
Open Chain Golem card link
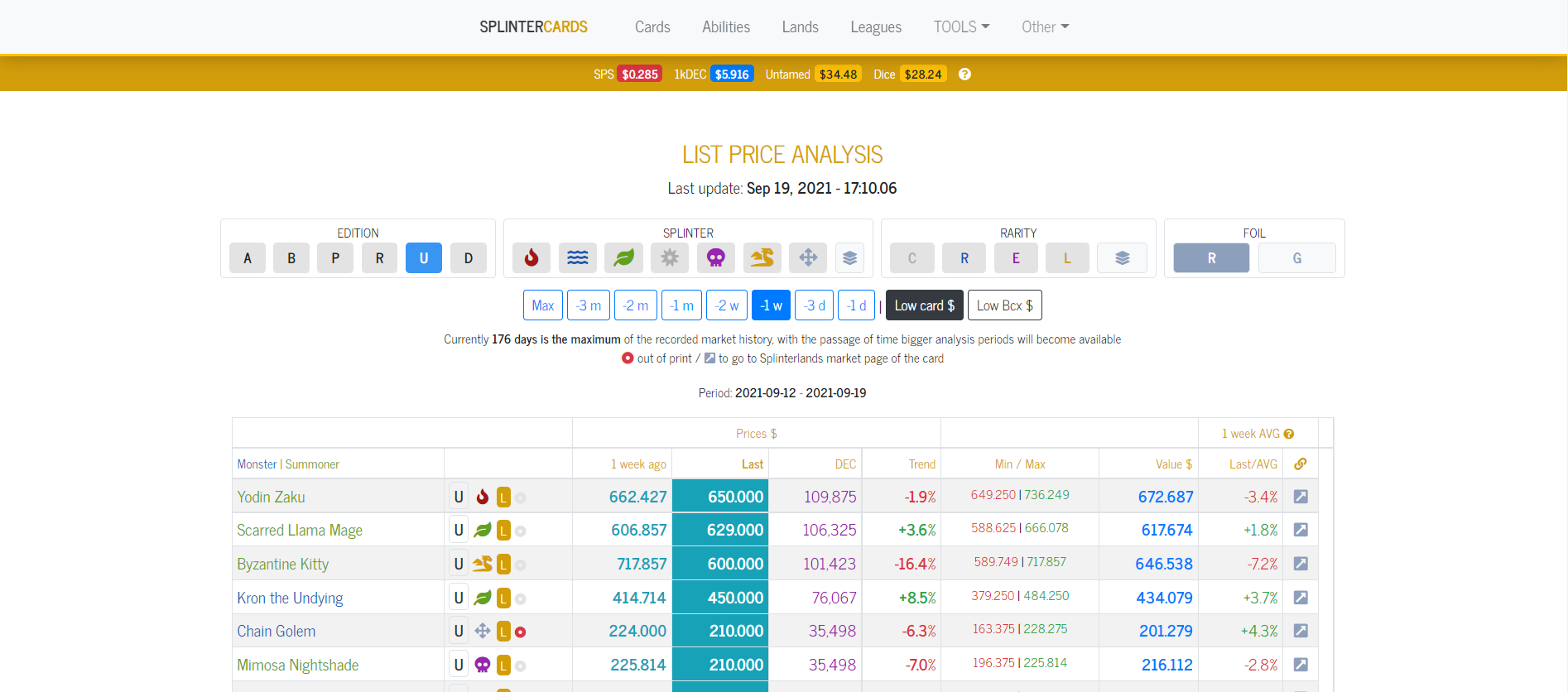[276, 632]
